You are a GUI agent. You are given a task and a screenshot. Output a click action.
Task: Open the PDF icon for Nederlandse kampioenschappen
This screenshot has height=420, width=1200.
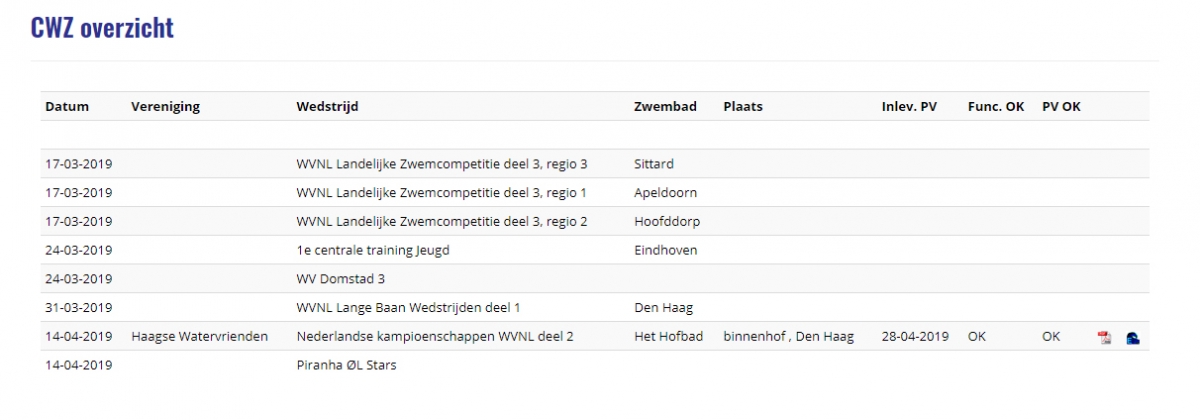(1105, 337)
